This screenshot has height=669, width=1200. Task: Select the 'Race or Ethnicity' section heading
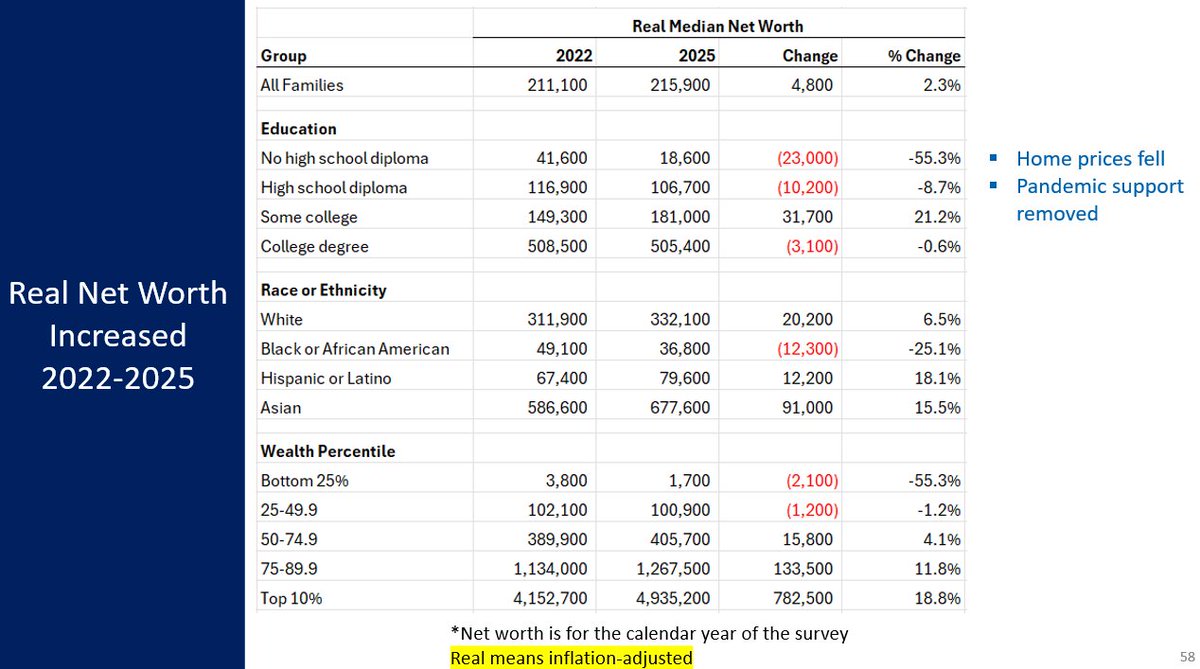click(323, 290)
